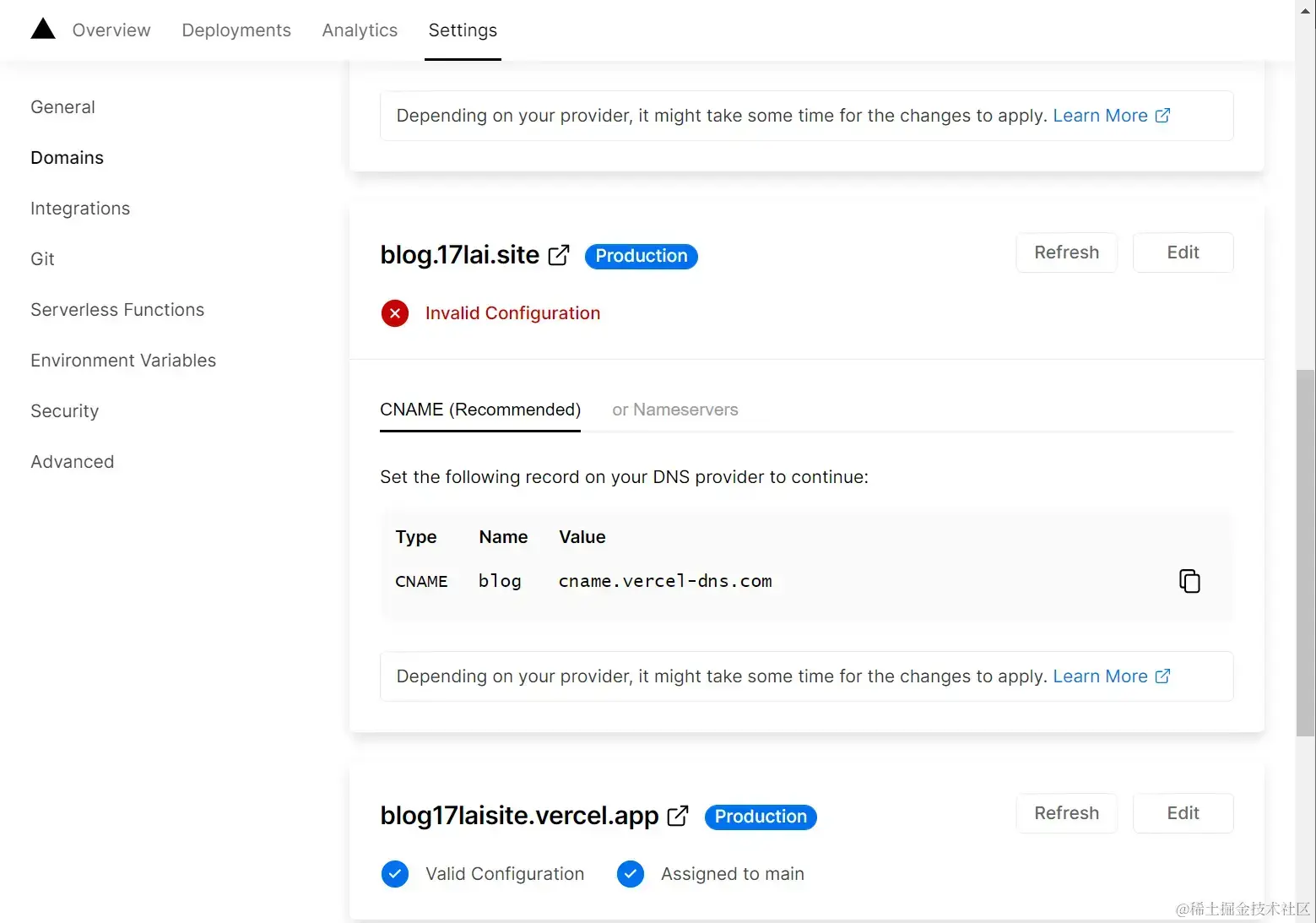Image resolution: width=1316 pixels, height=923 pixels.
Task: Open Environment Variables settings
Action: pos(123,361)
